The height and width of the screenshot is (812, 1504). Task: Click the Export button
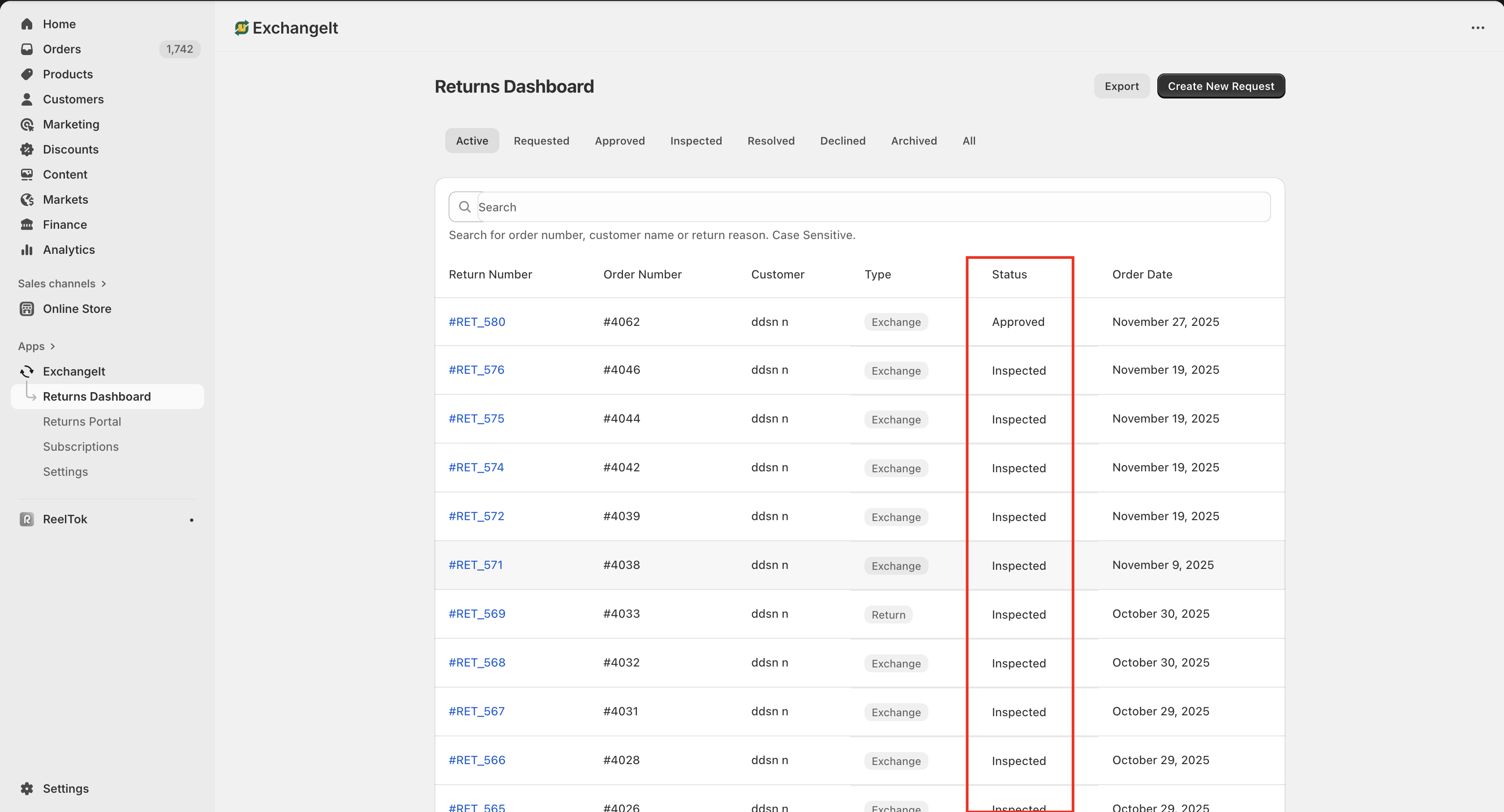(1121, 86)
